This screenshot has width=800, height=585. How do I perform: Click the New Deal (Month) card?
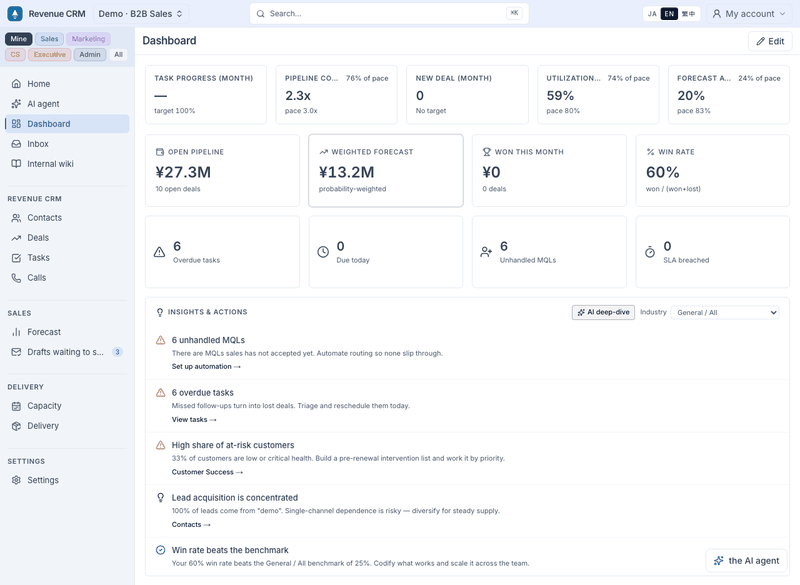(467, 94)
